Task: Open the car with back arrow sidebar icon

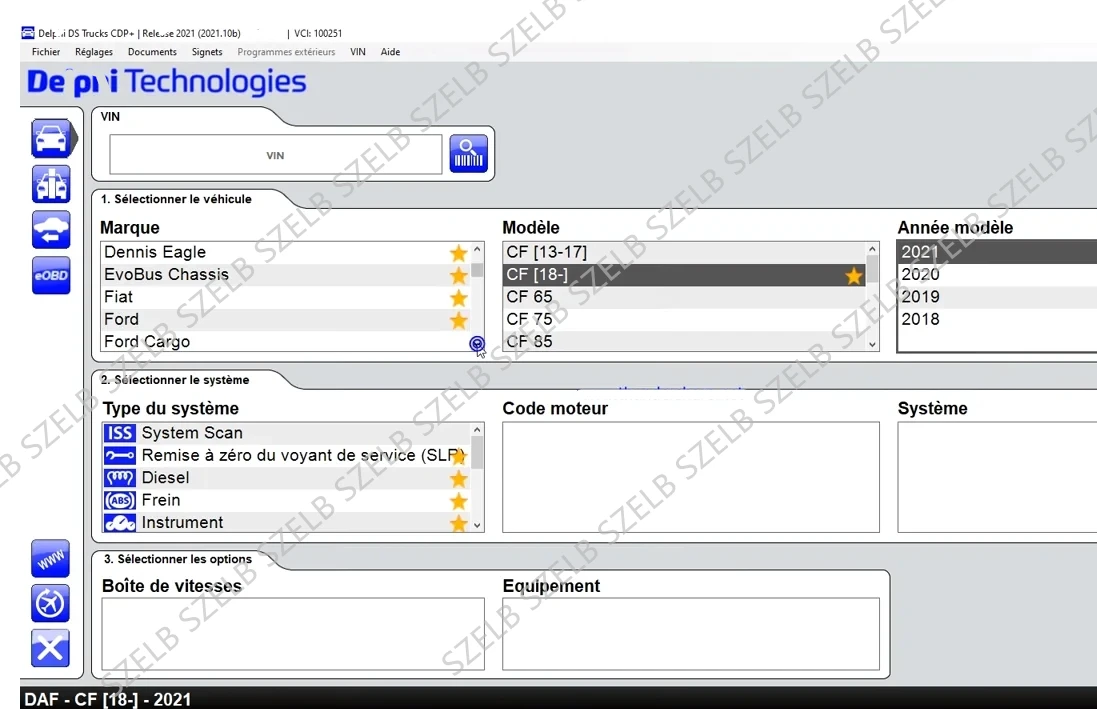Action: [51, 230]
